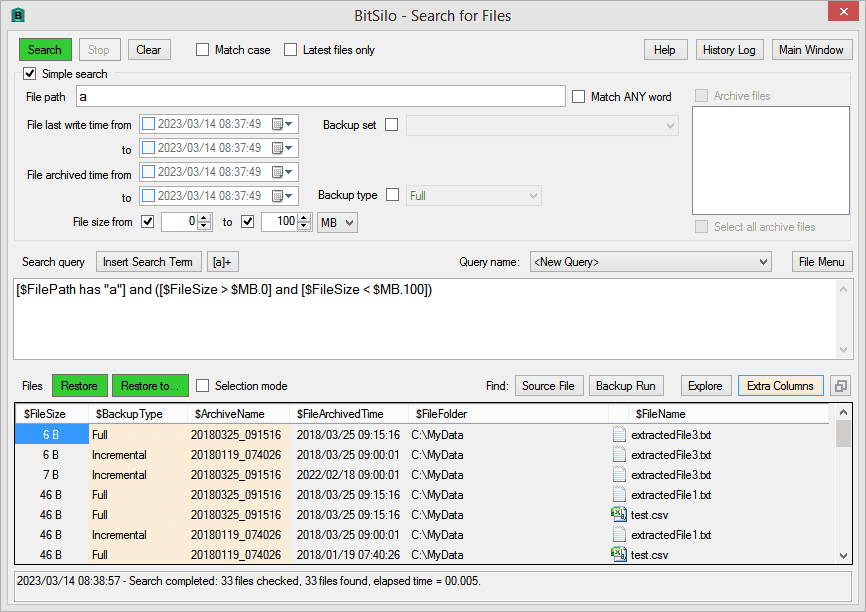Select the 7 B file size cell

(x=51, y=474)
